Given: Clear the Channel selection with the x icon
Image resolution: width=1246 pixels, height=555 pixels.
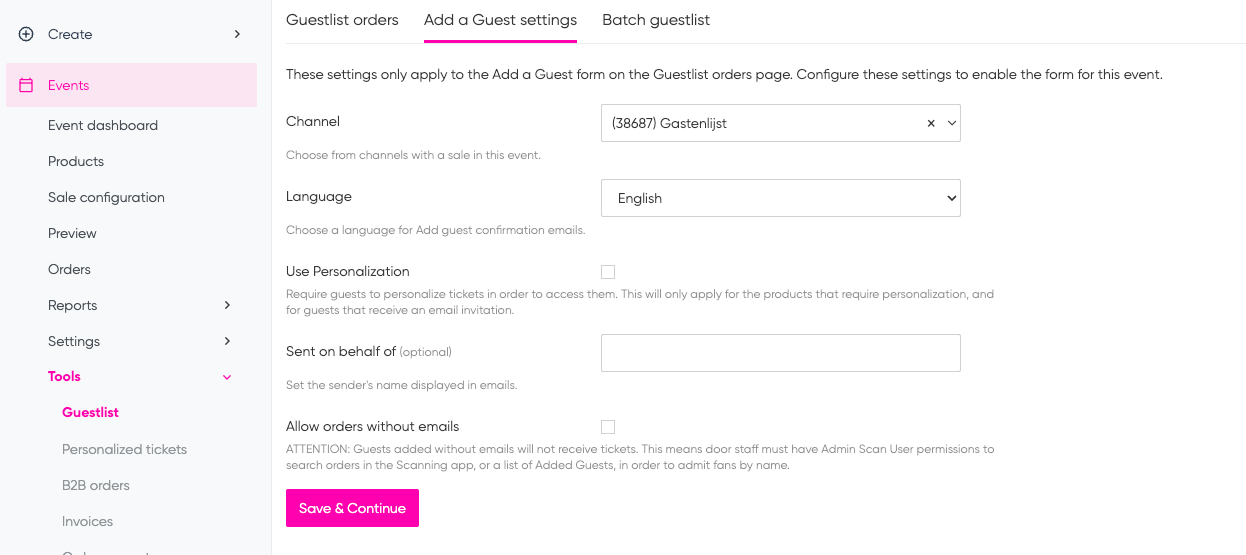Looking at the screenshot, I should (x=931, y=123).
